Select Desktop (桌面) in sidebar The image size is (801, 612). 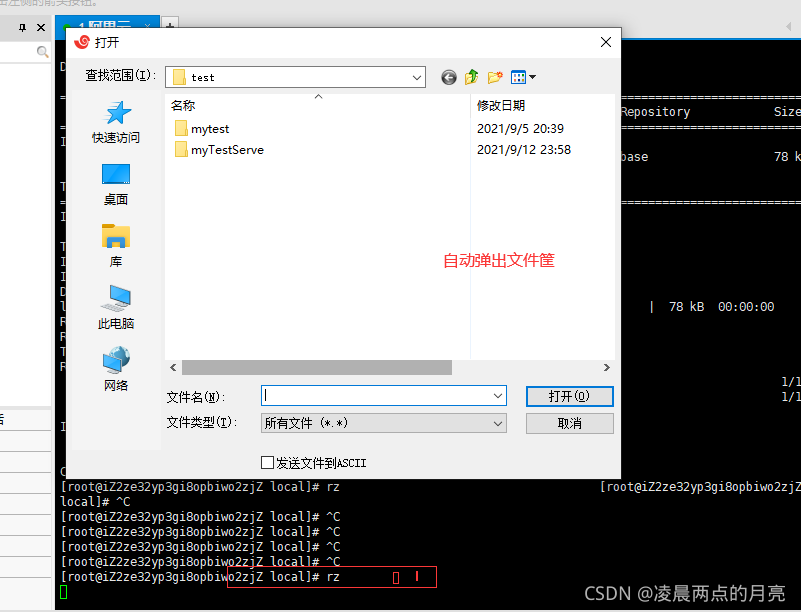[x=116, y=184]
